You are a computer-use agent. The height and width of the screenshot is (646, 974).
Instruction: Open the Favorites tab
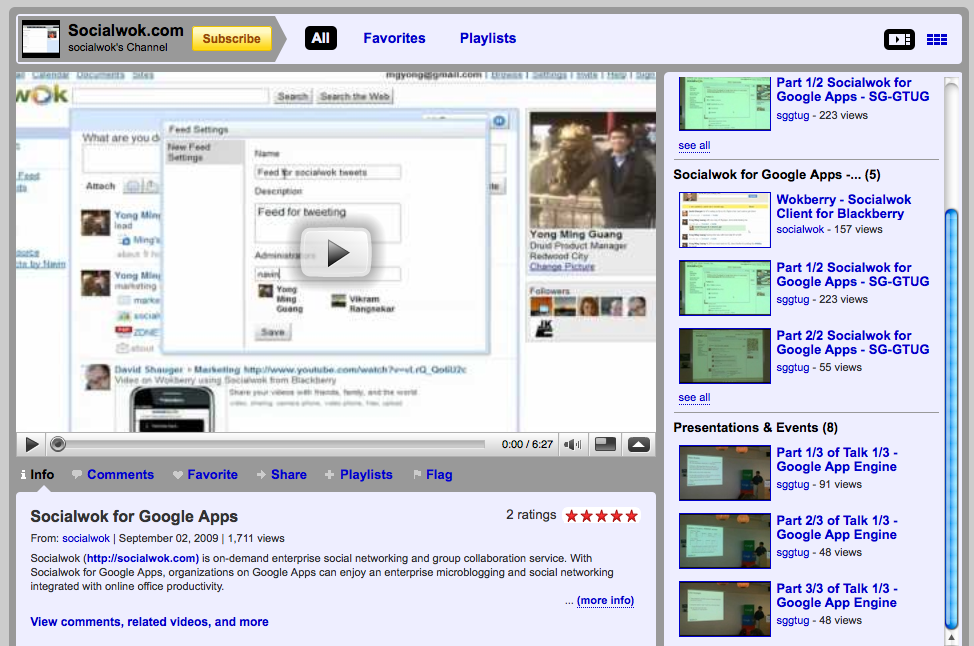point(394,38)
